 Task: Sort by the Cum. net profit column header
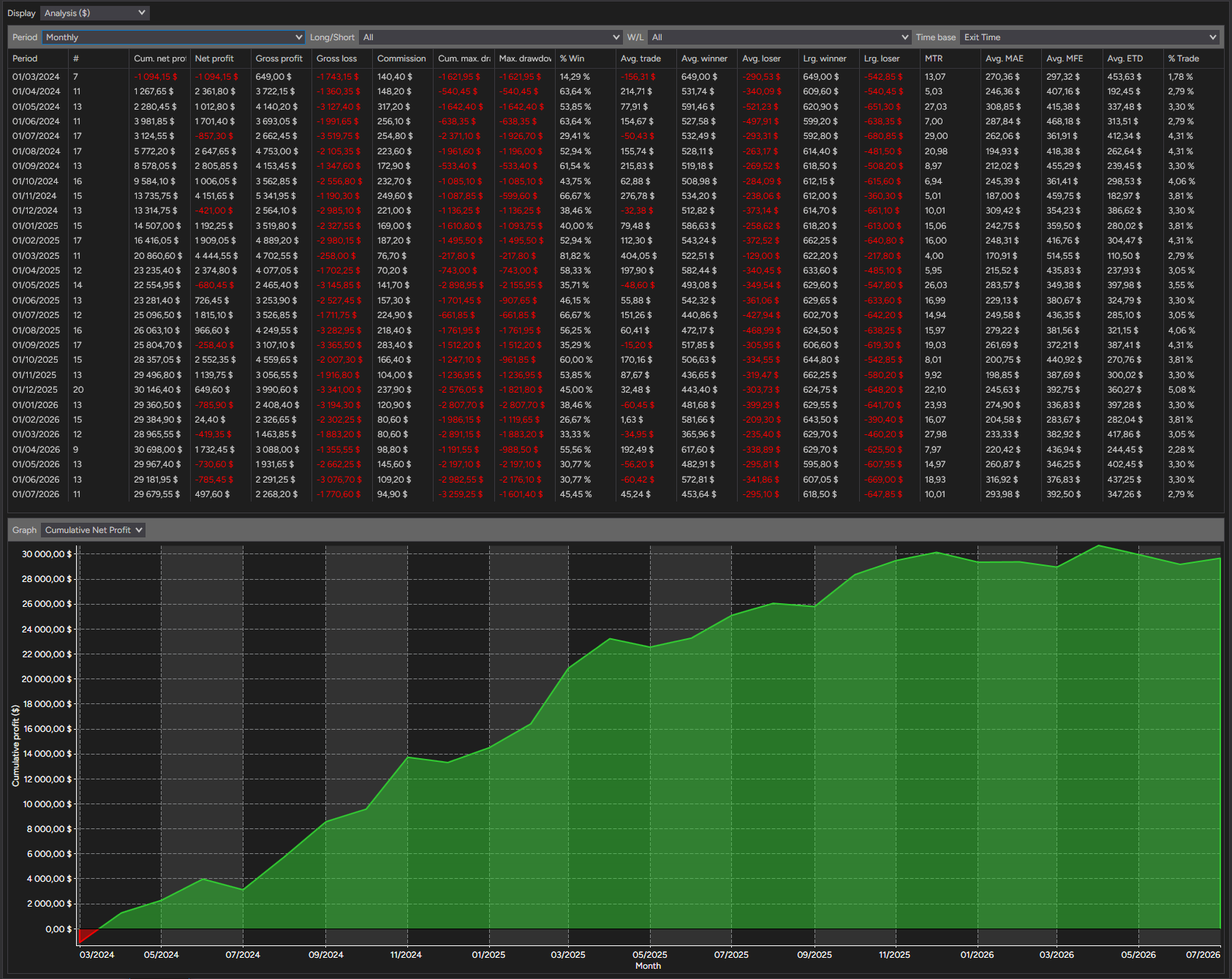tap(160, 58)
